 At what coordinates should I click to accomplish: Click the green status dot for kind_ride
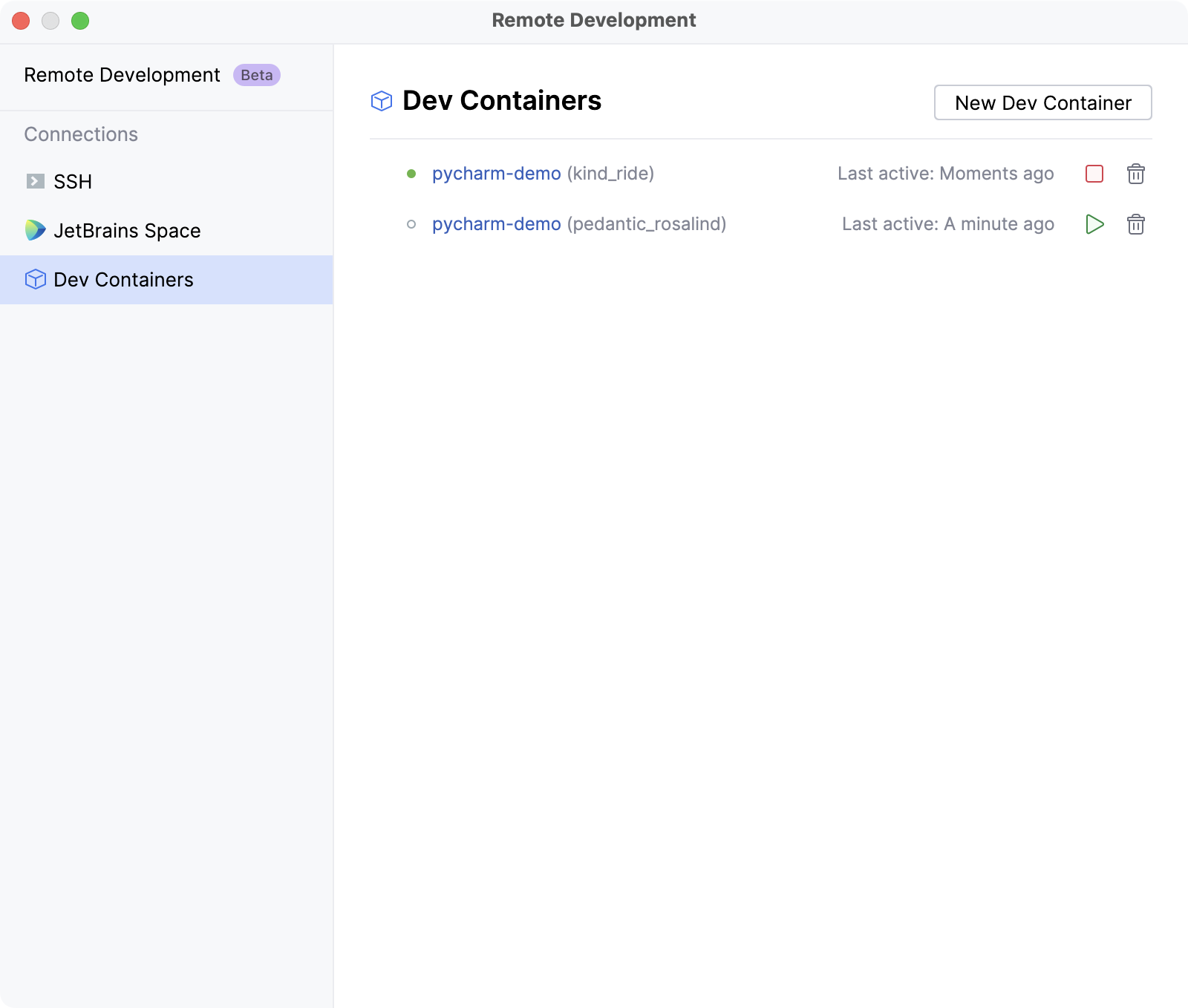tap(412, 172)
